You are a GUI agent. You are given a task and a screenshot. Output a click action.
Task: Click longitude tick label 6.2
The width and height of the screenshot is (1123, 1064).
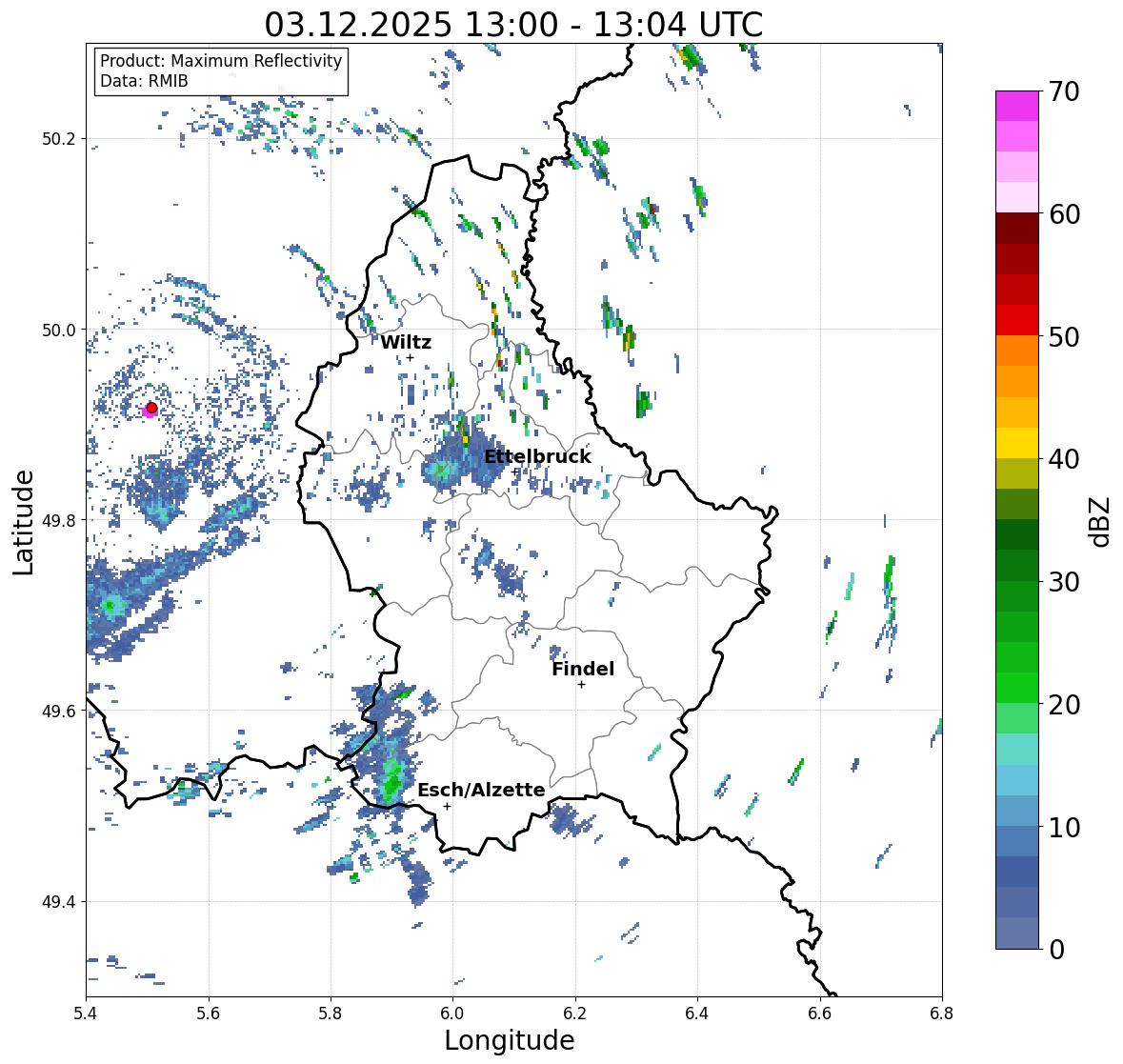[x=575, y=1014]
